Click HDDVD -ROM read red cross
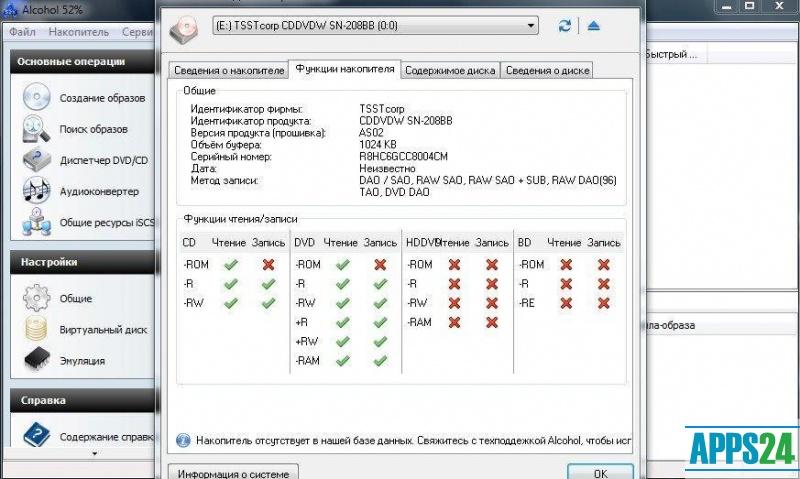 (x=454, y=264)
